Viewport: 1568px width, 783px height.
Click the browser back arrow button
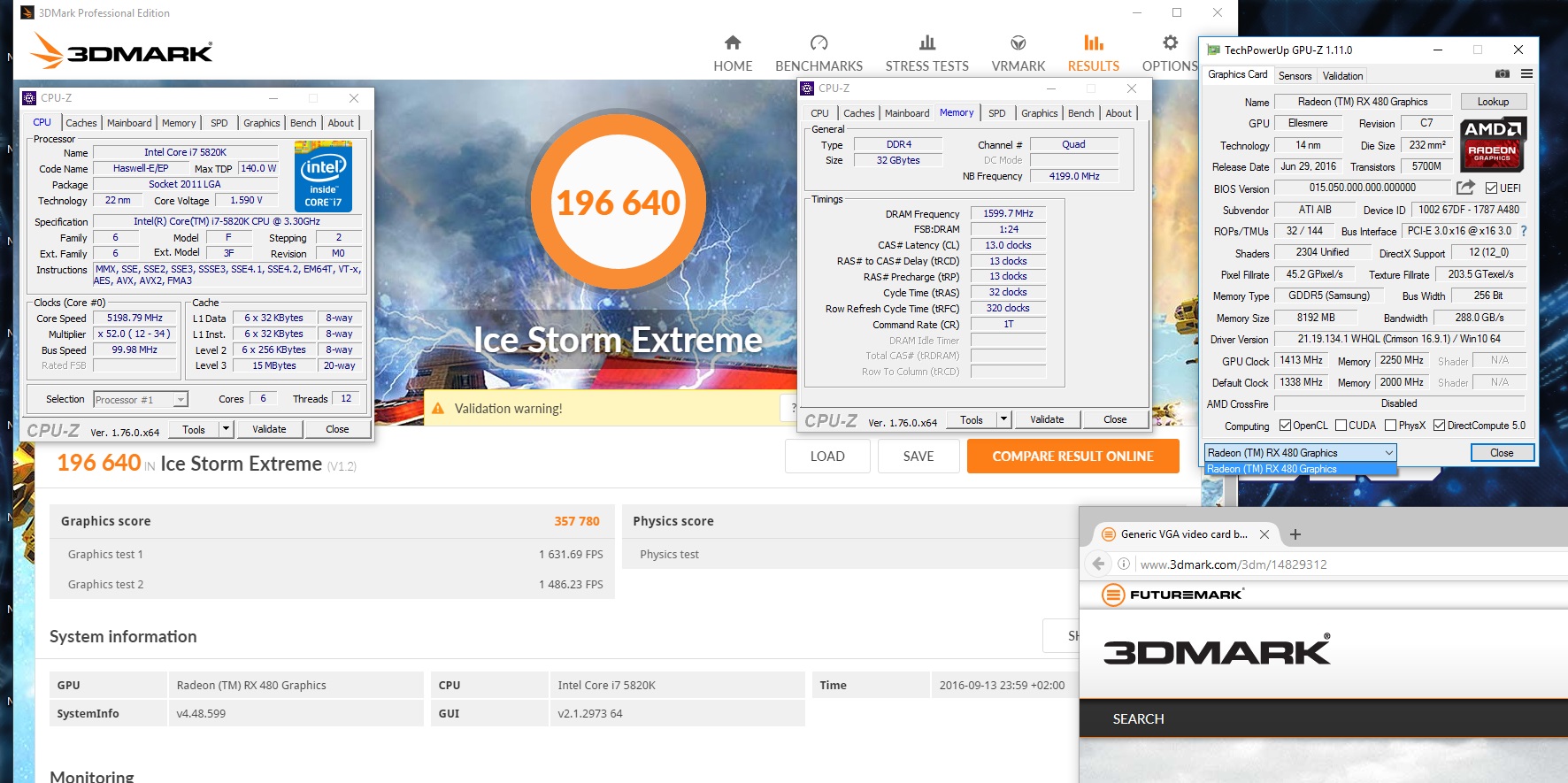1098,564
